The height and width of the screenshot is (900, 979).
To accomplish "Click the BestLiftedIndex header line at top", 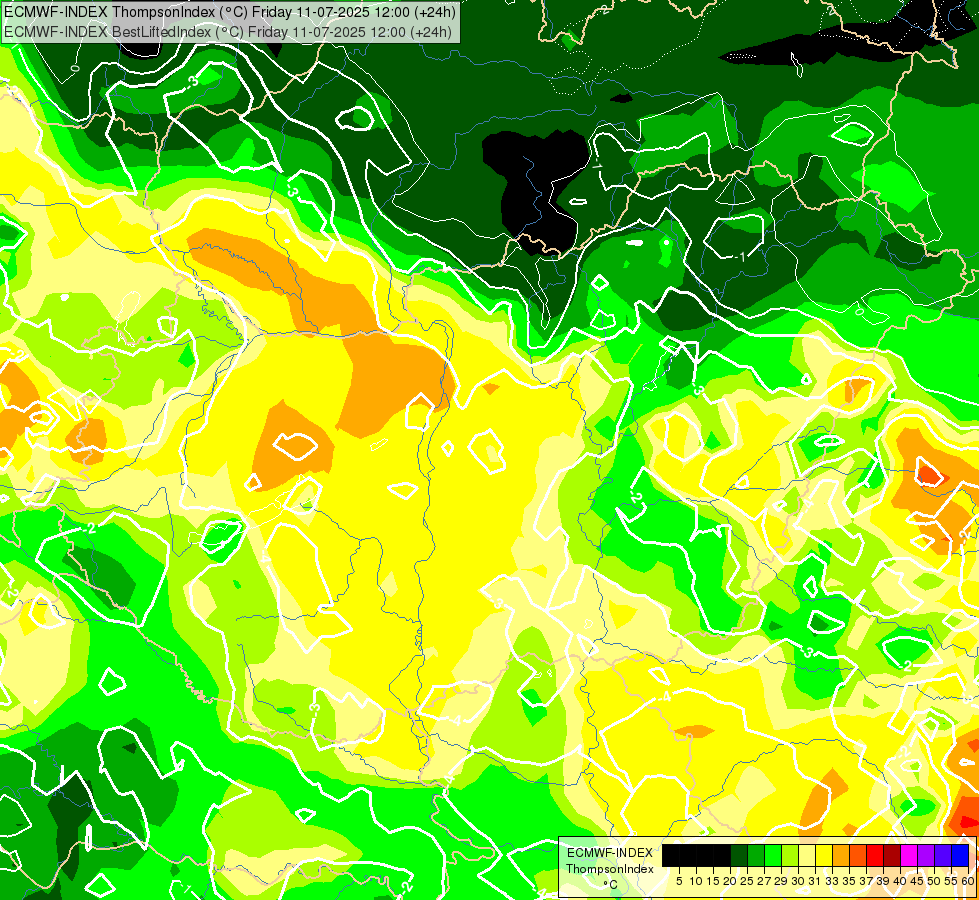I will coord(228,31).
